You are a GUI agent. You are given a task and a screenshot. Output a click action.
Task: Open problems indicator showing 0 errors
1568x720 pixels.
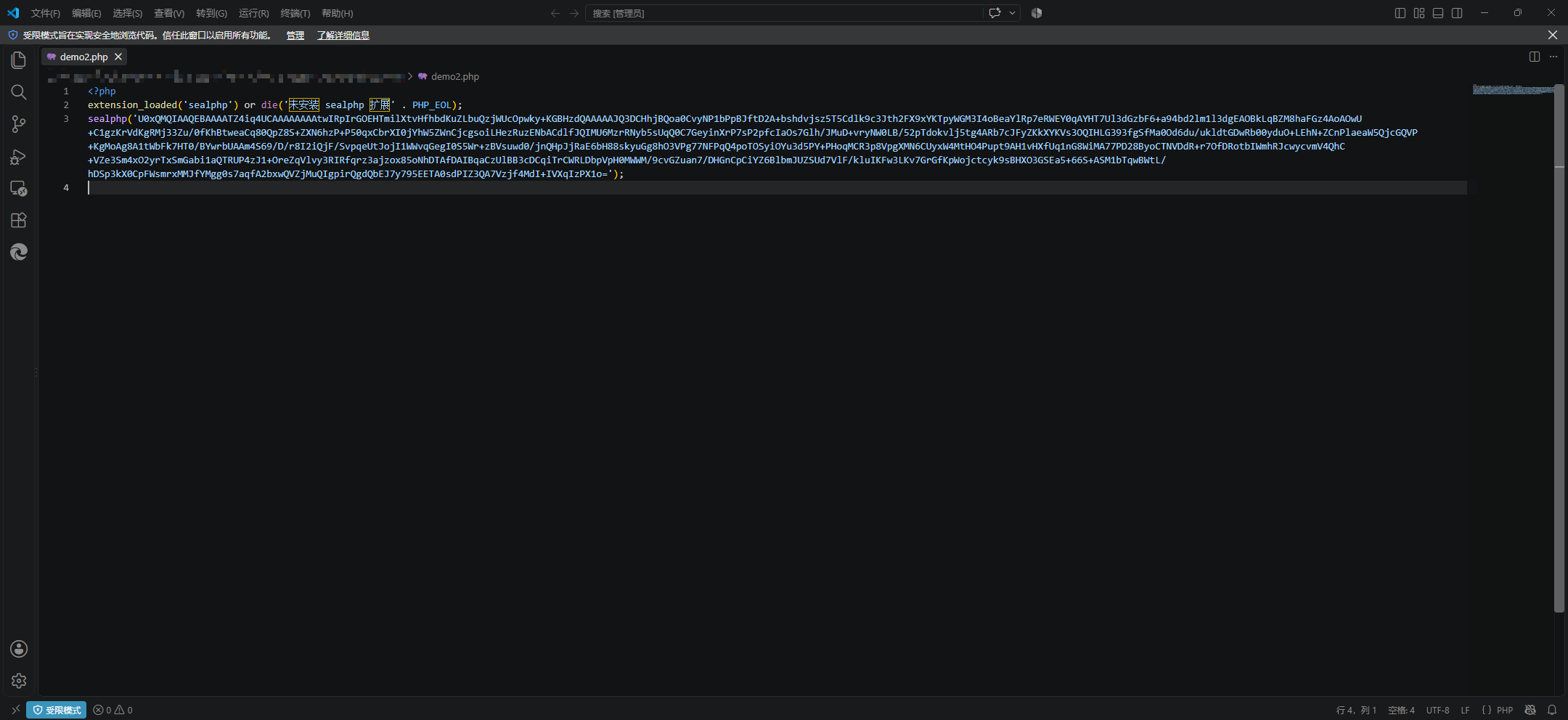click(113, 710)
